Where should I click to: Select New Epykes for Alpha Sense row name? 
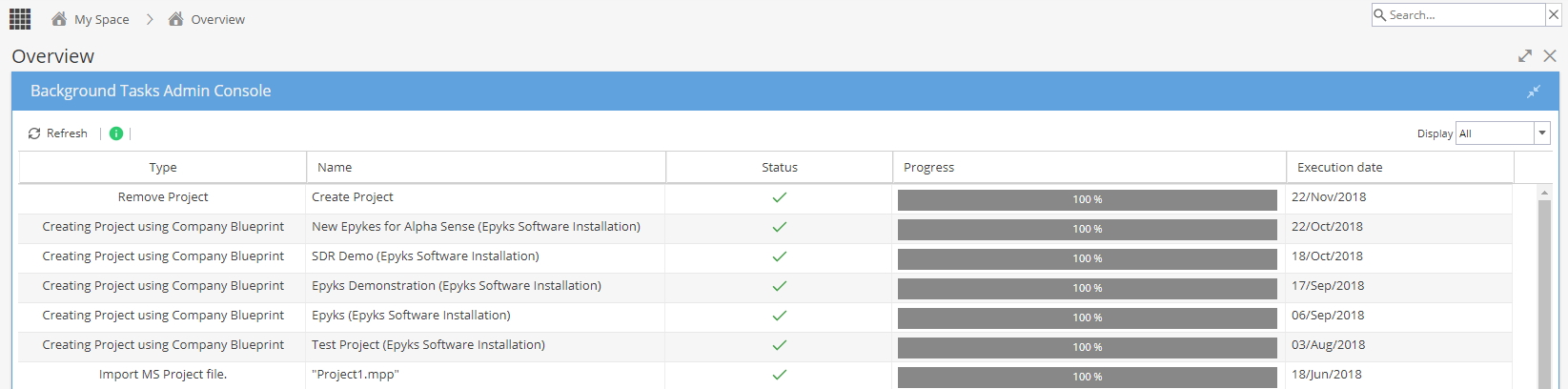[x=476, y=227]
